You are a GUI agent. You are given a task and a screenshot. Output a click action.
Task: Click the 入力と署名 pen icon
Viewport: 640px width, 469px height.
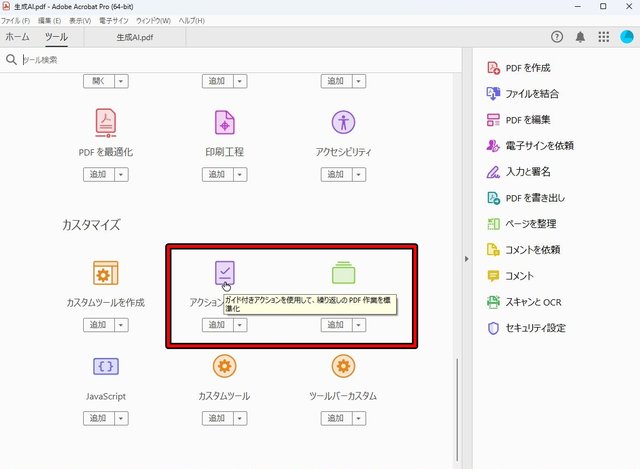[493, 172]
